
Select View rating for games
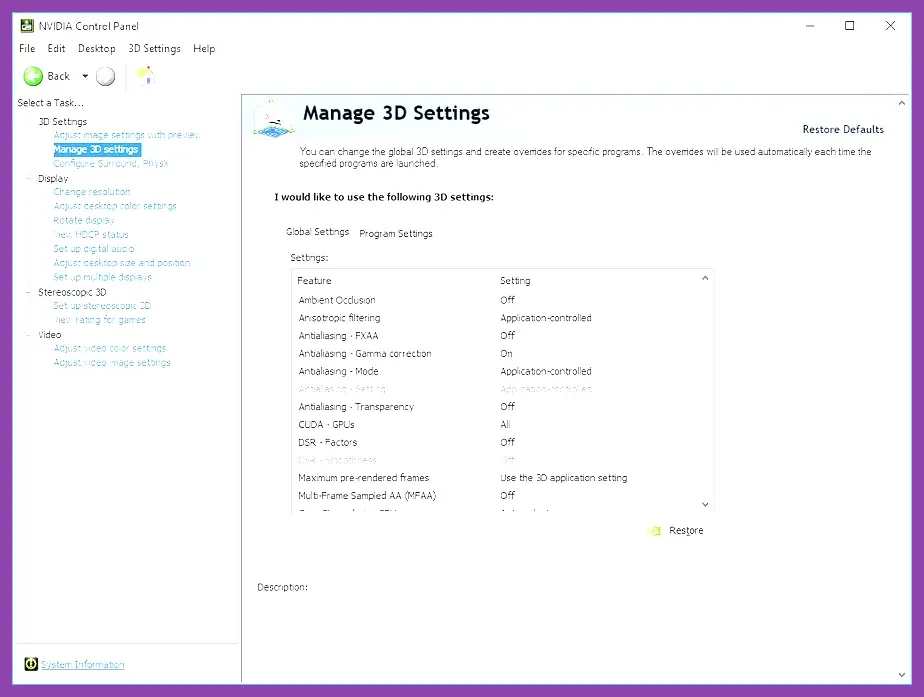(100, 320)
